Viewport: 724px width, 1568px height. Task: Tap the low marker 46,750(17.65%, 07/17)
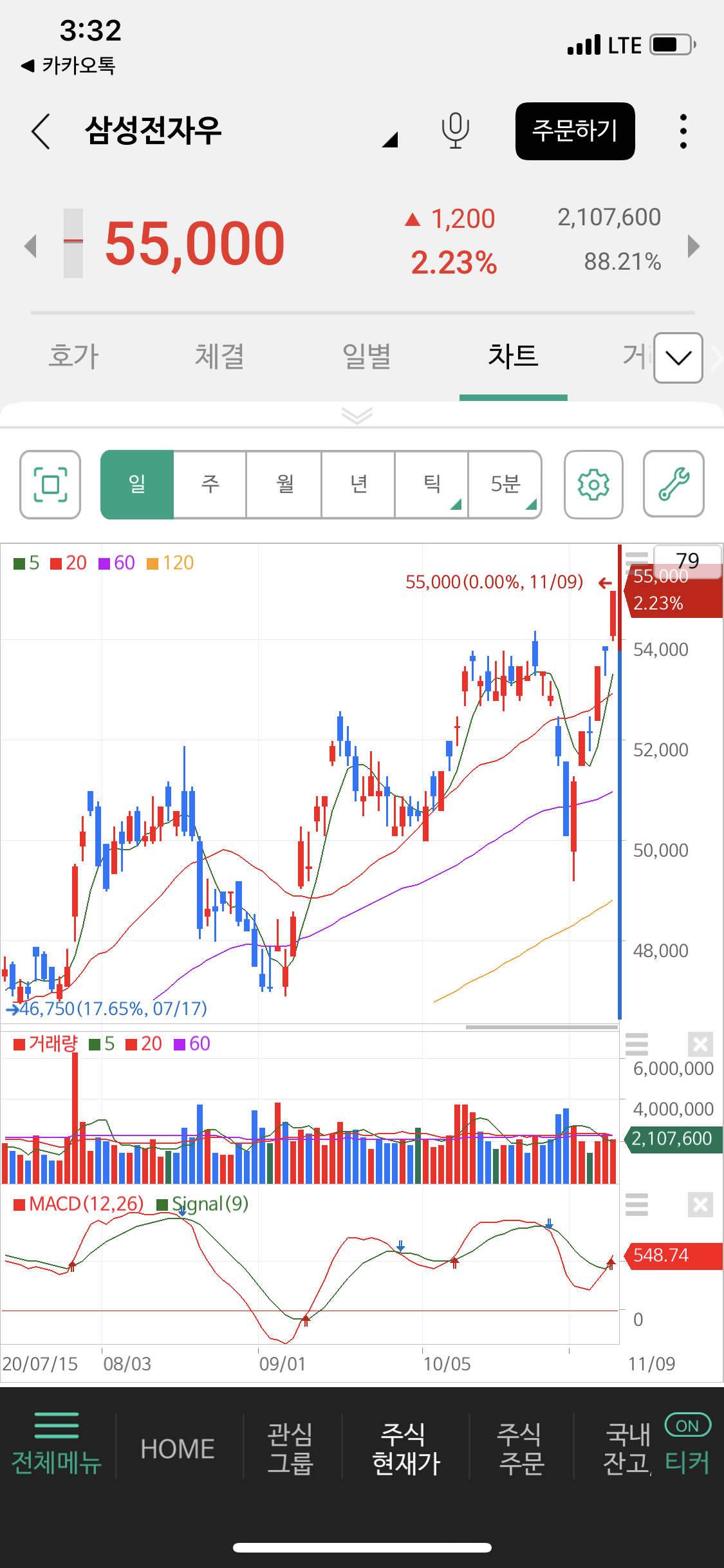(107, 1009)
